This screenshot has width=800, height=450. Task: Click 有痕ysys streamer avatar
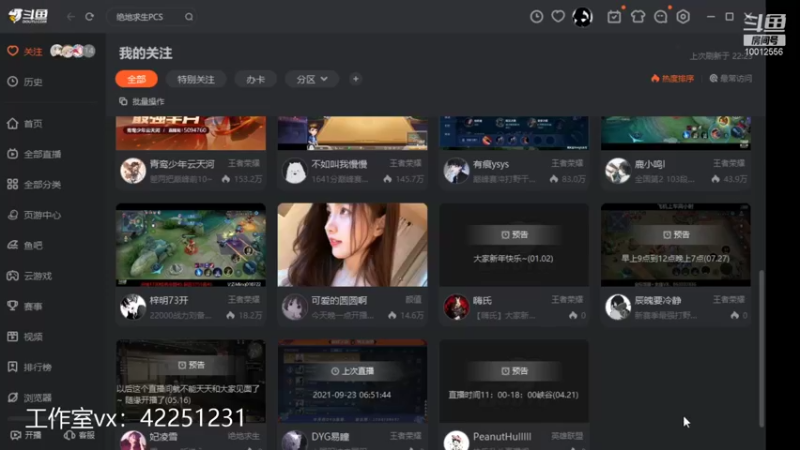456,170
